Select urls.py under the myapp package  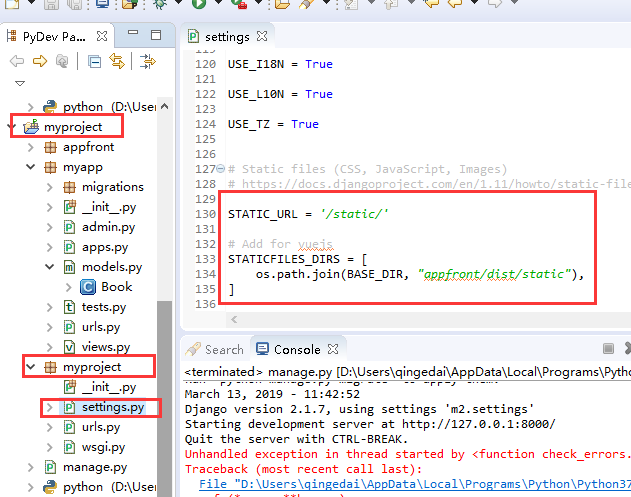click(101, 327)
